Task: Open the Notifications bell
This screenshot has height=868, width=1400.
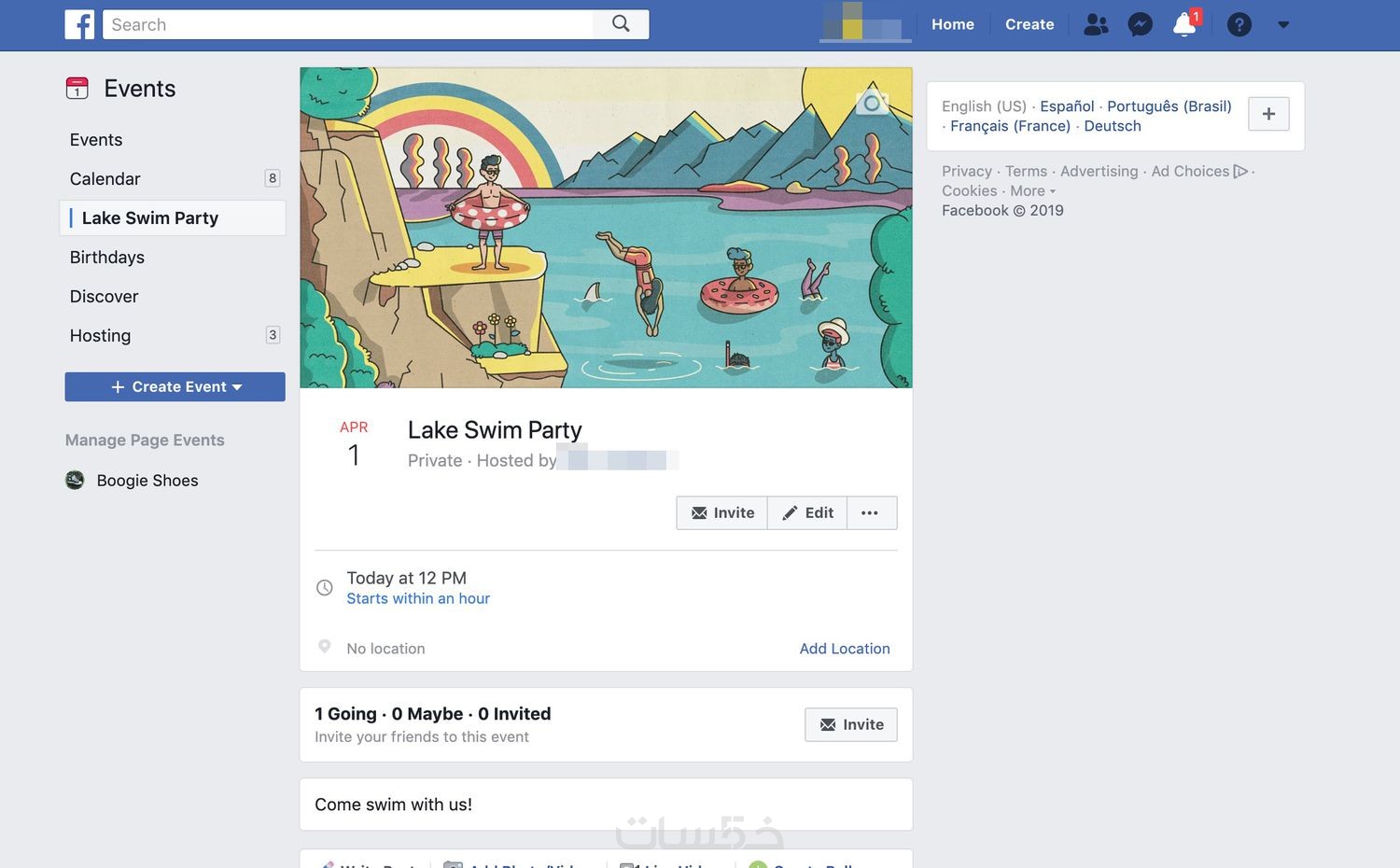Action: [x=1184, y=24]
